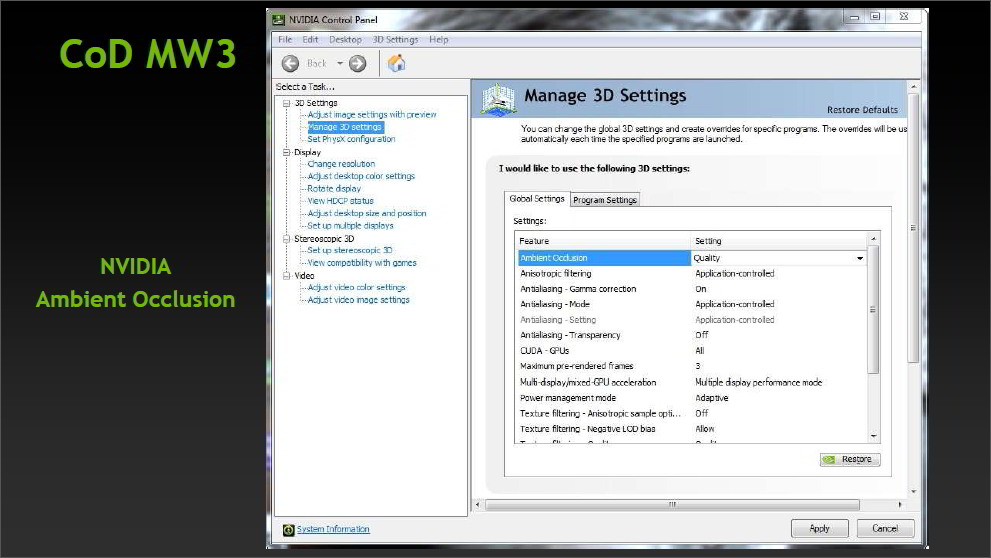This screenshot has height=558, width=991.
Task: Switch to the Program Settings tab
Action: [x=605, y=200]
